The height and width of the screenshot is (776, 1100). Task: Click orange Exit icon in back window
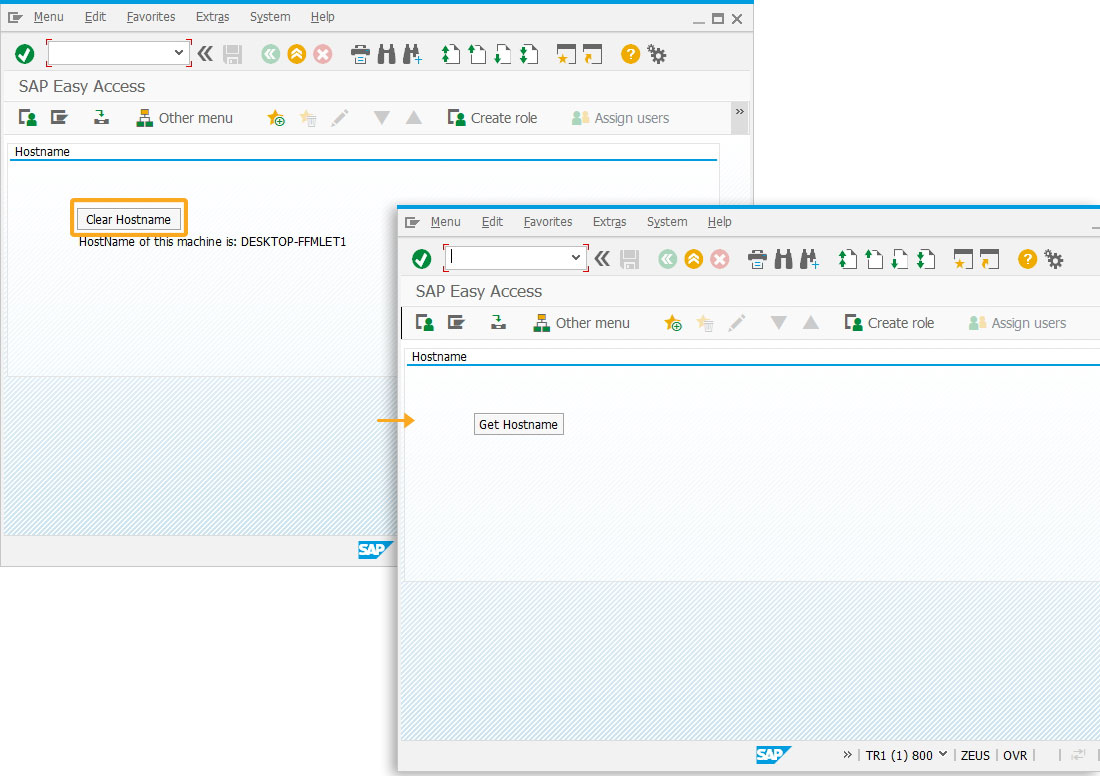297,54
